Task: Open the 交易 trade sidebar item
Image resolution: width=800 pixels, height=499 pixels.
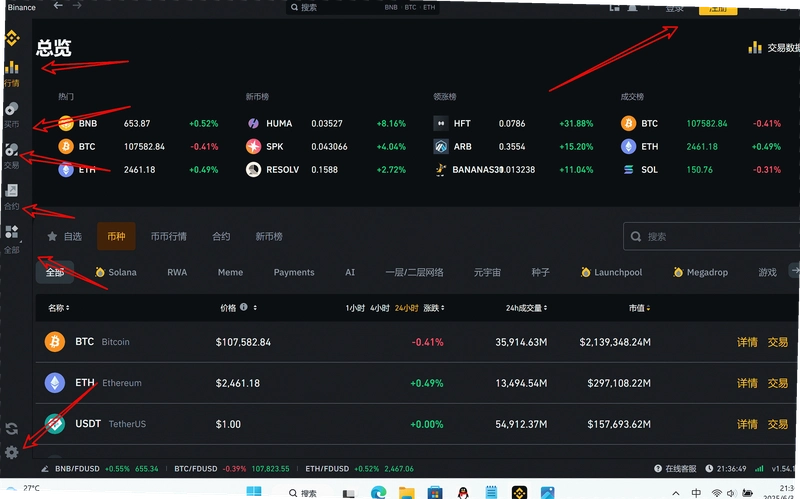Action: click(x=12, y=156)
